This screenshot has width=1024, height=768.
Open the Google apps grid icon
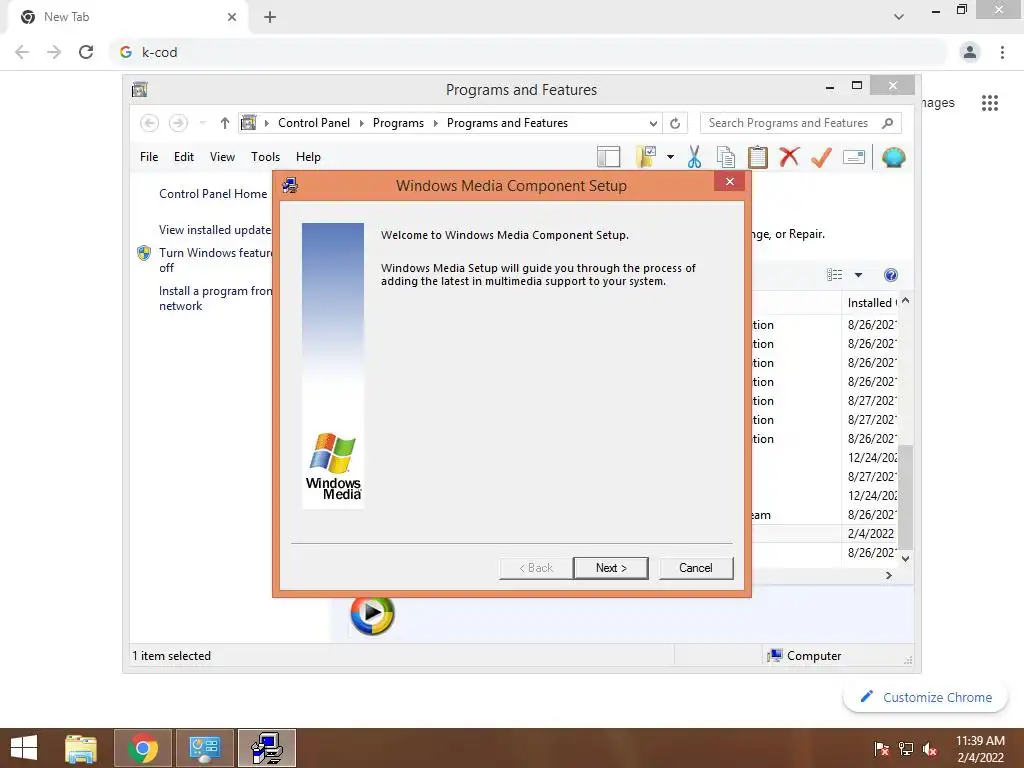pos(990,103)
